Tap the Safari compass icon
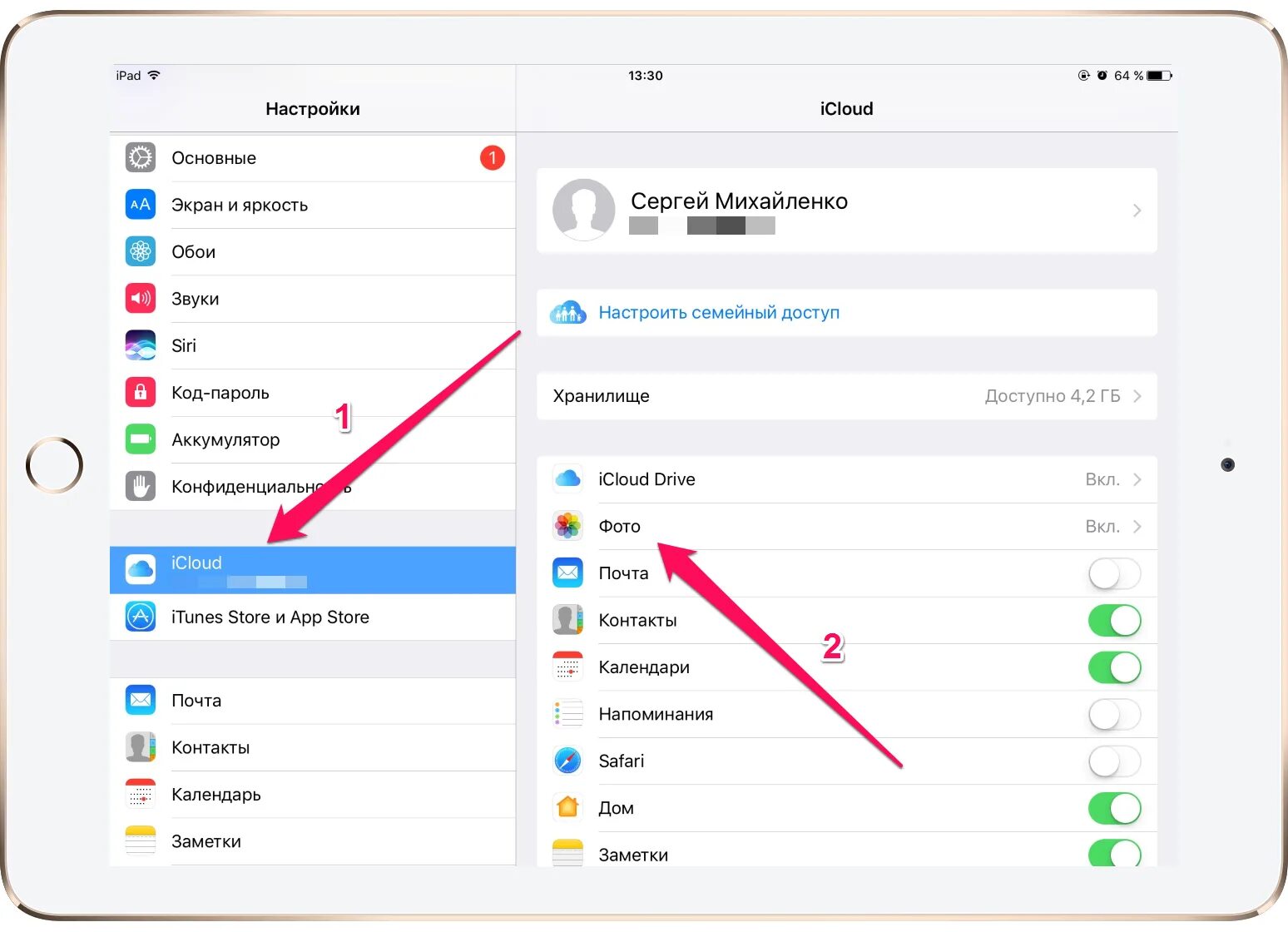1288x932 pixels. pos(567,761)
